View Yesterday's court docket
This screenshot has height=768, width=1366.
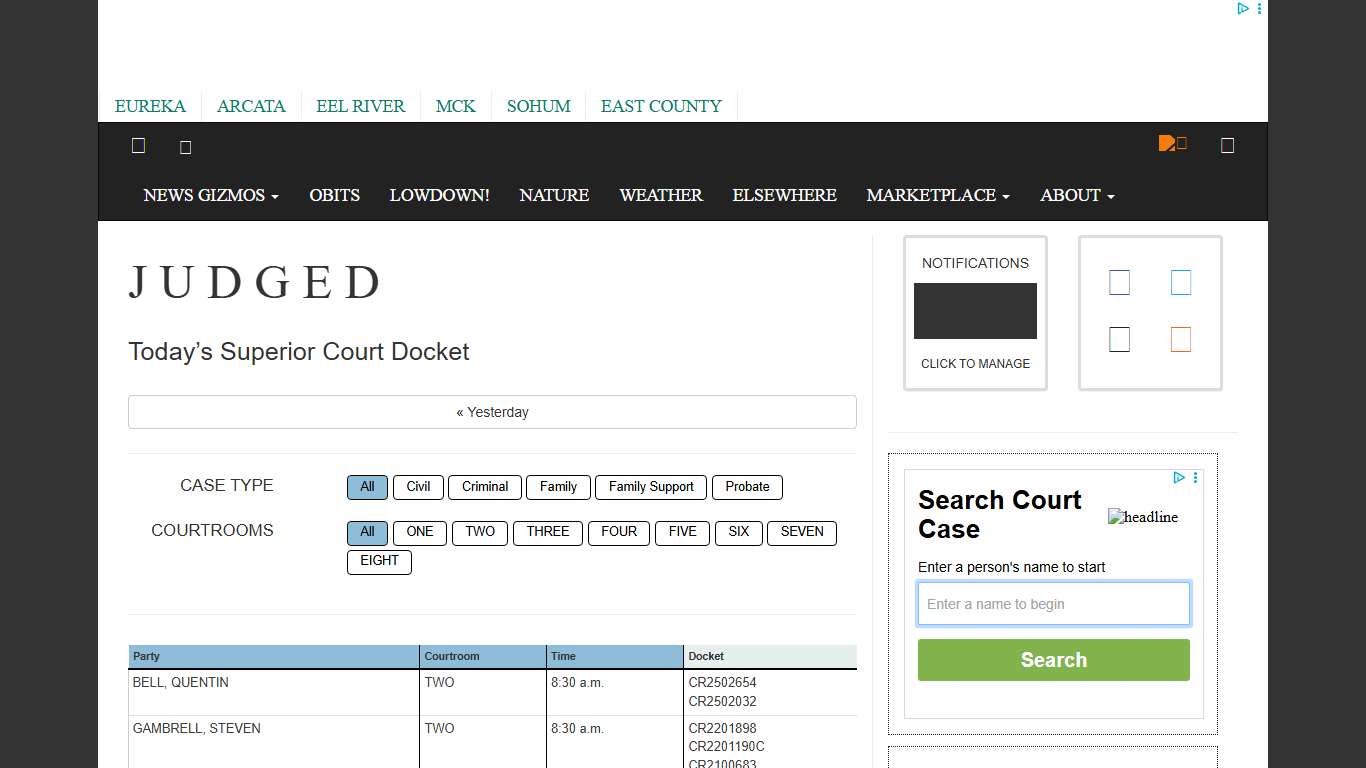coord(492,412)
